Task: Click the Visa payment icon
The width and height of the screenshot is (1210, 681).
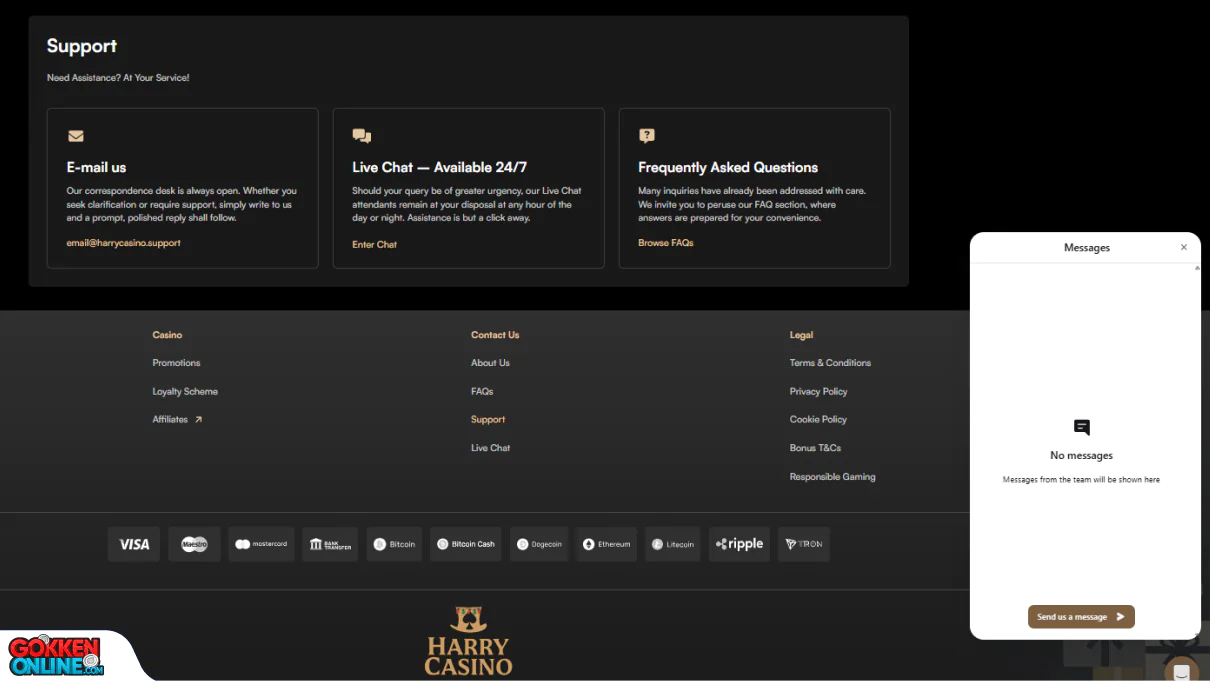Action: 133,544
